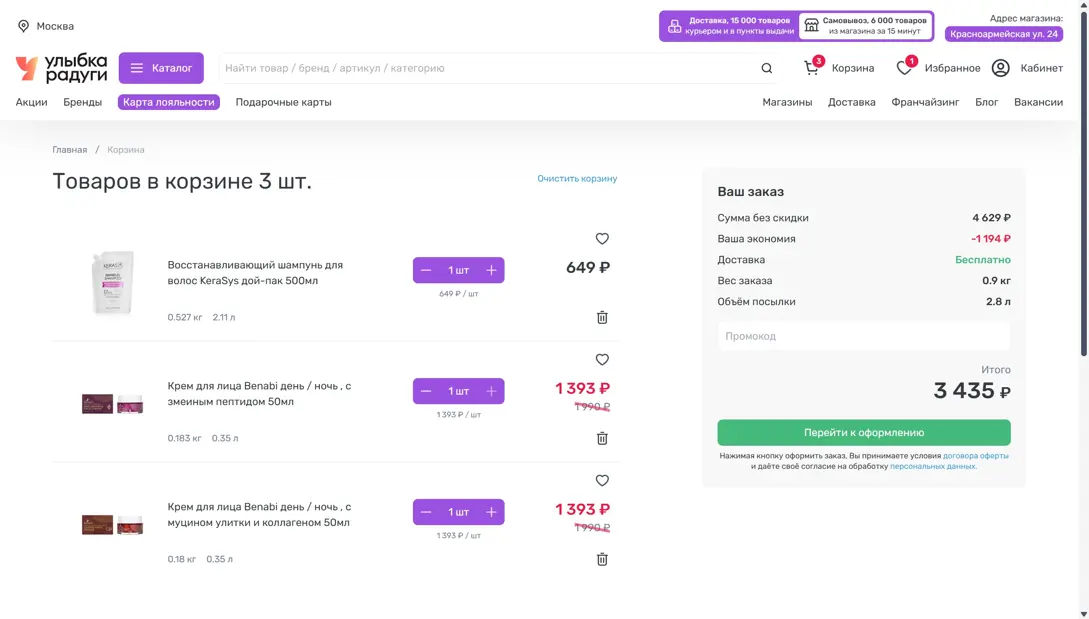1089x619 pixels.
Task: Toggle favorite on snake peptide cream
Action: coord(602,360)
